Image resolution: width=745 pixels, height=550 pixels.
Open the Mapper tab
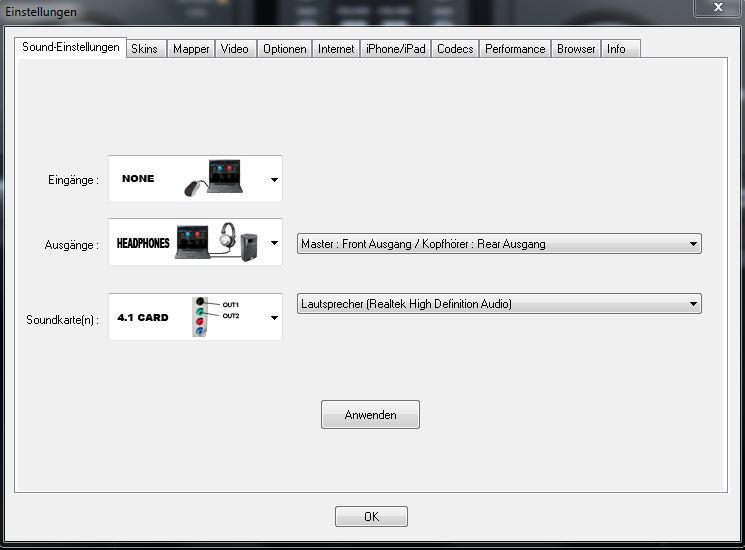pos(191,49)
